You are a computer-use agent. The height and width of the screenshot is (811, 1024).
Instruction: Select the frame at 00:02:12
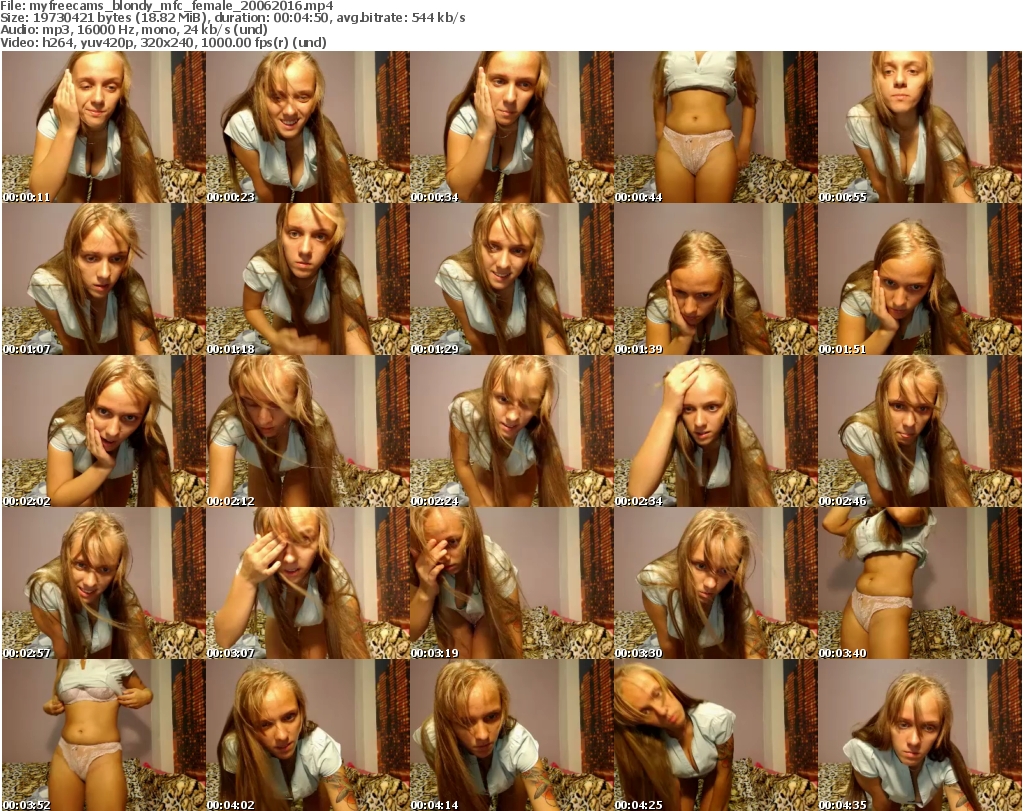(308, 431)
